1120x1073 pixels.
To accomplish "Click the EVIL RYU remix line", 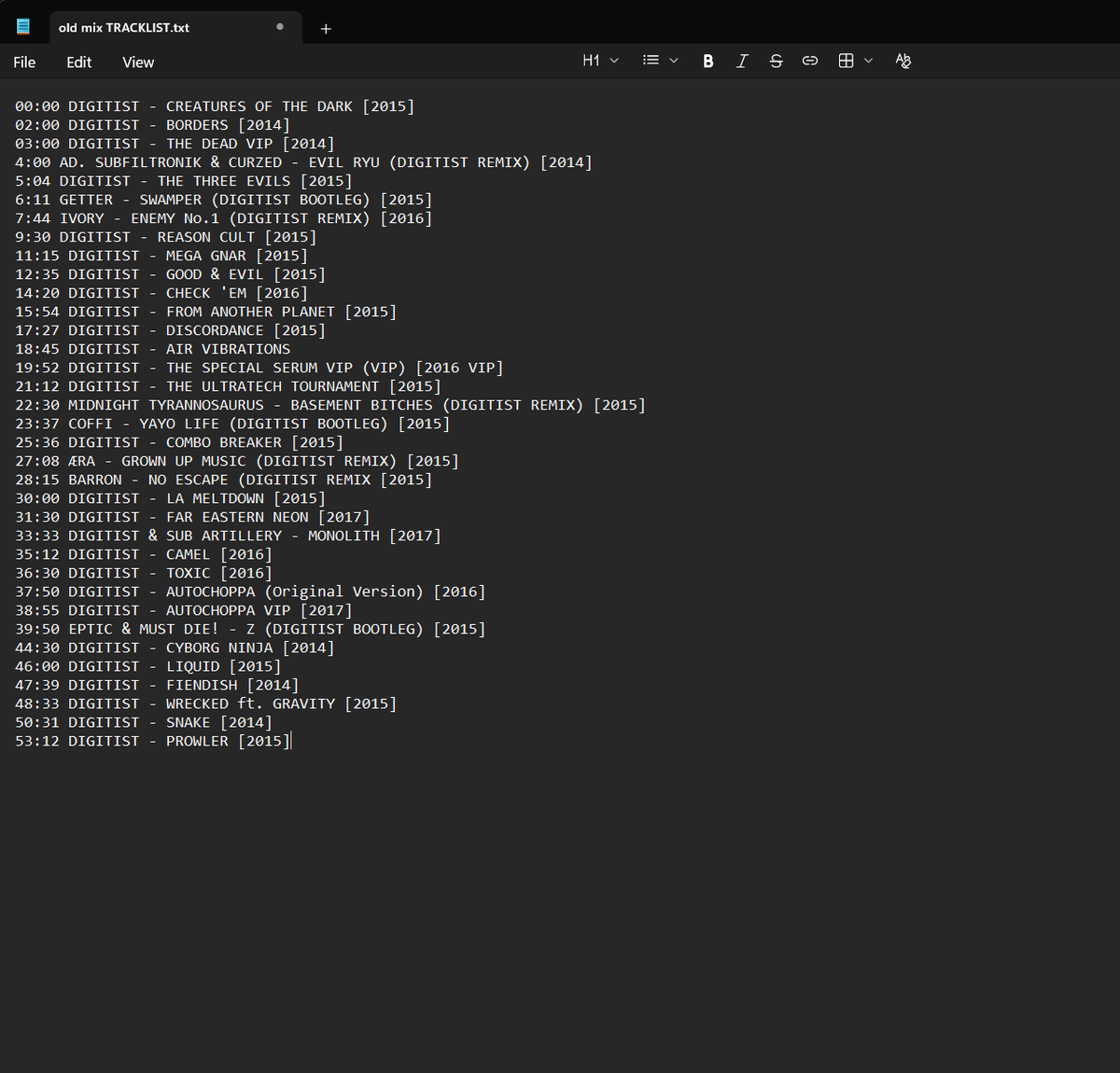I will pos(303,162).
